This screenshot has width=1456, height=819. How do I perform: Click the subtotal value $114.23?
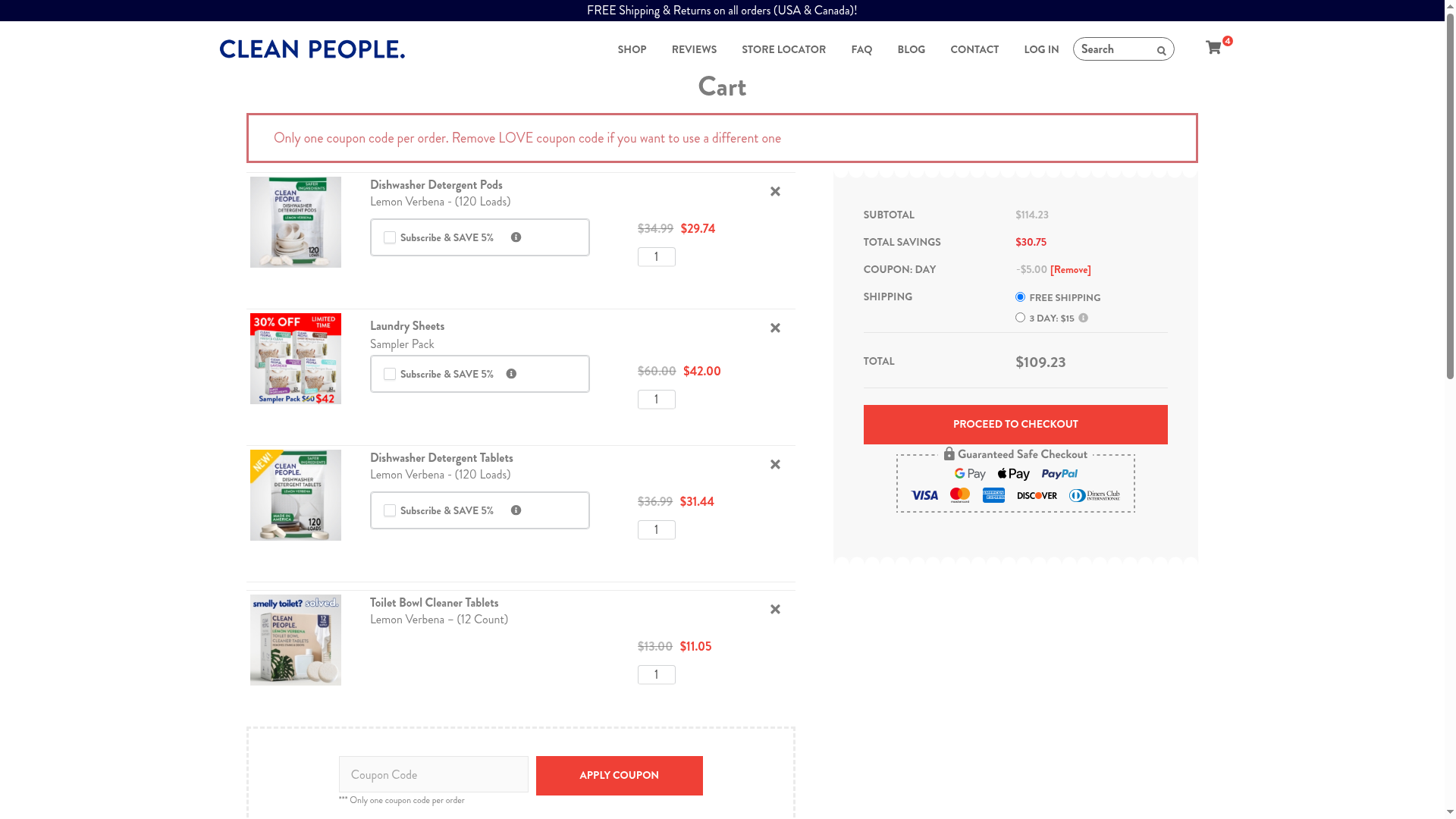click(1032, 215)
